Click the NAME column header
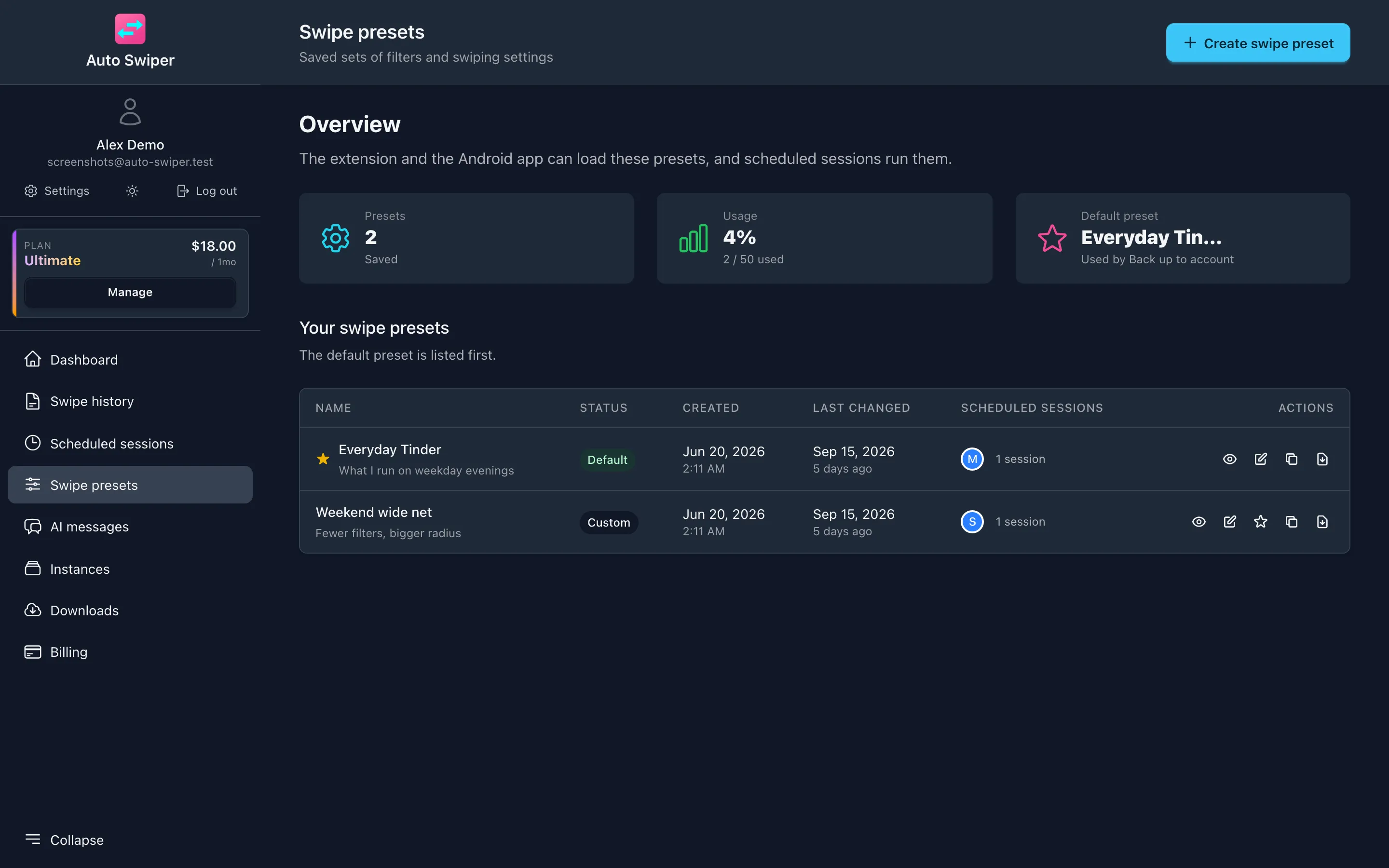Screen dimensions: 1389x868 pos(333,407)
